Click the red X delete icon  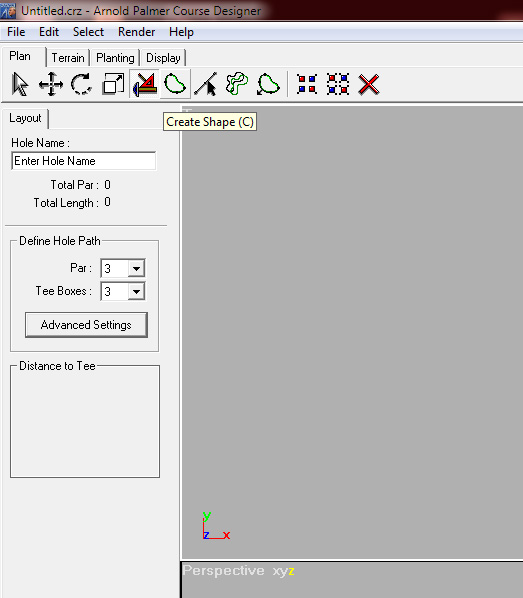(x=369, y=84)
